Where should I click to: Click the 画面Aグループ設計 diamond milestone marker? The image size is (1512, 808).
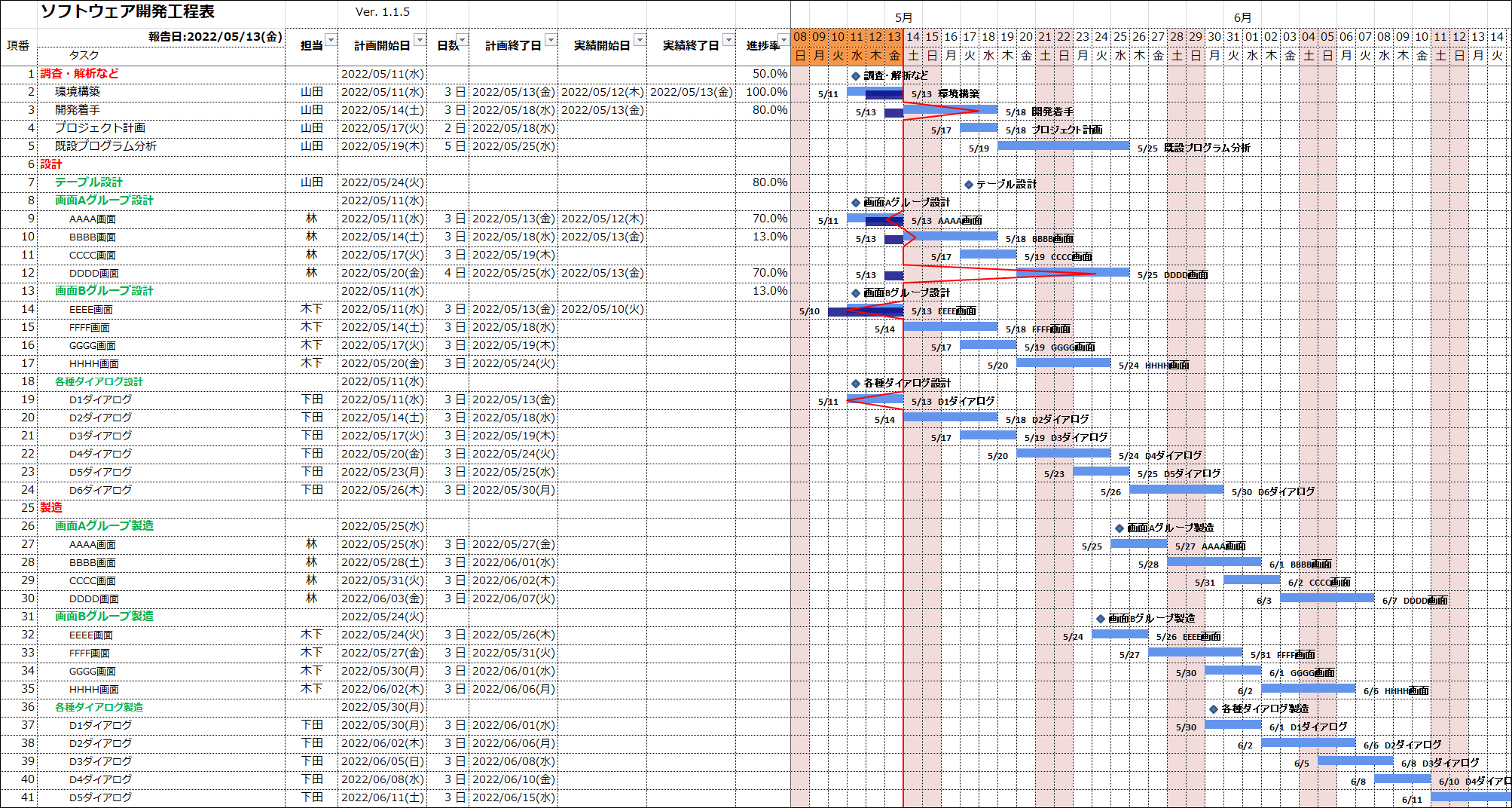[x=856, y=203]
